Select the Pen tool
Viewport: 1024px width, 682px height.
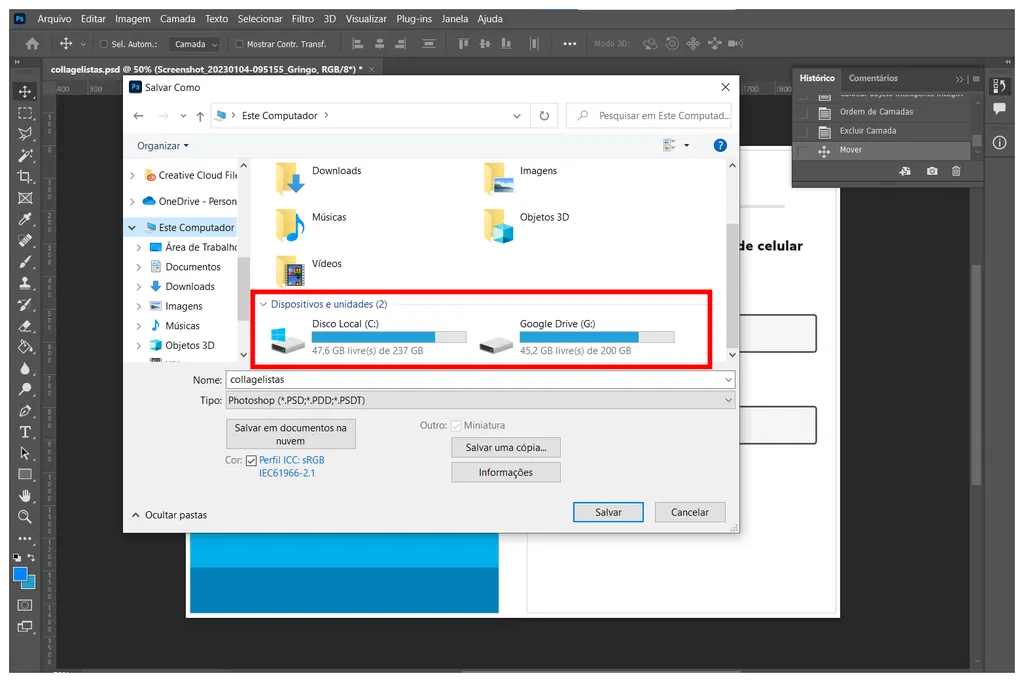[x=25, y=411]
